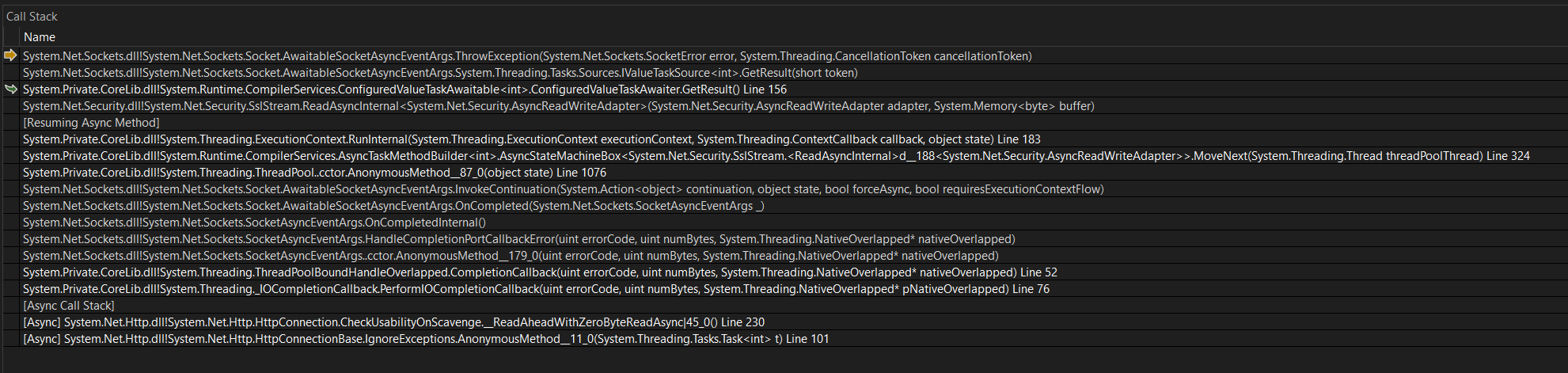1568x373 pixels.
Task: Select the AsyncStateMachineBox MoveNext Line 324 frame
Action: click(x=776, y=156)
